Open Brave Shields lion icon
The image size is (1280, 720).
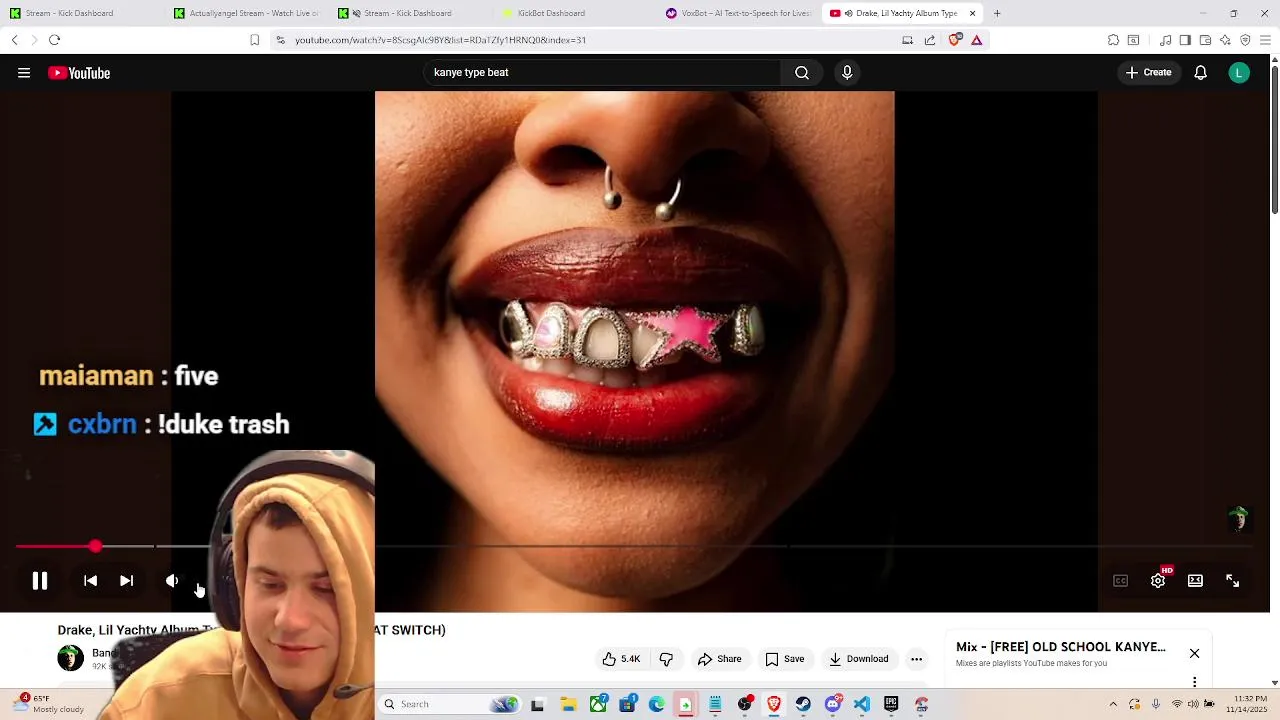point(955,40)
